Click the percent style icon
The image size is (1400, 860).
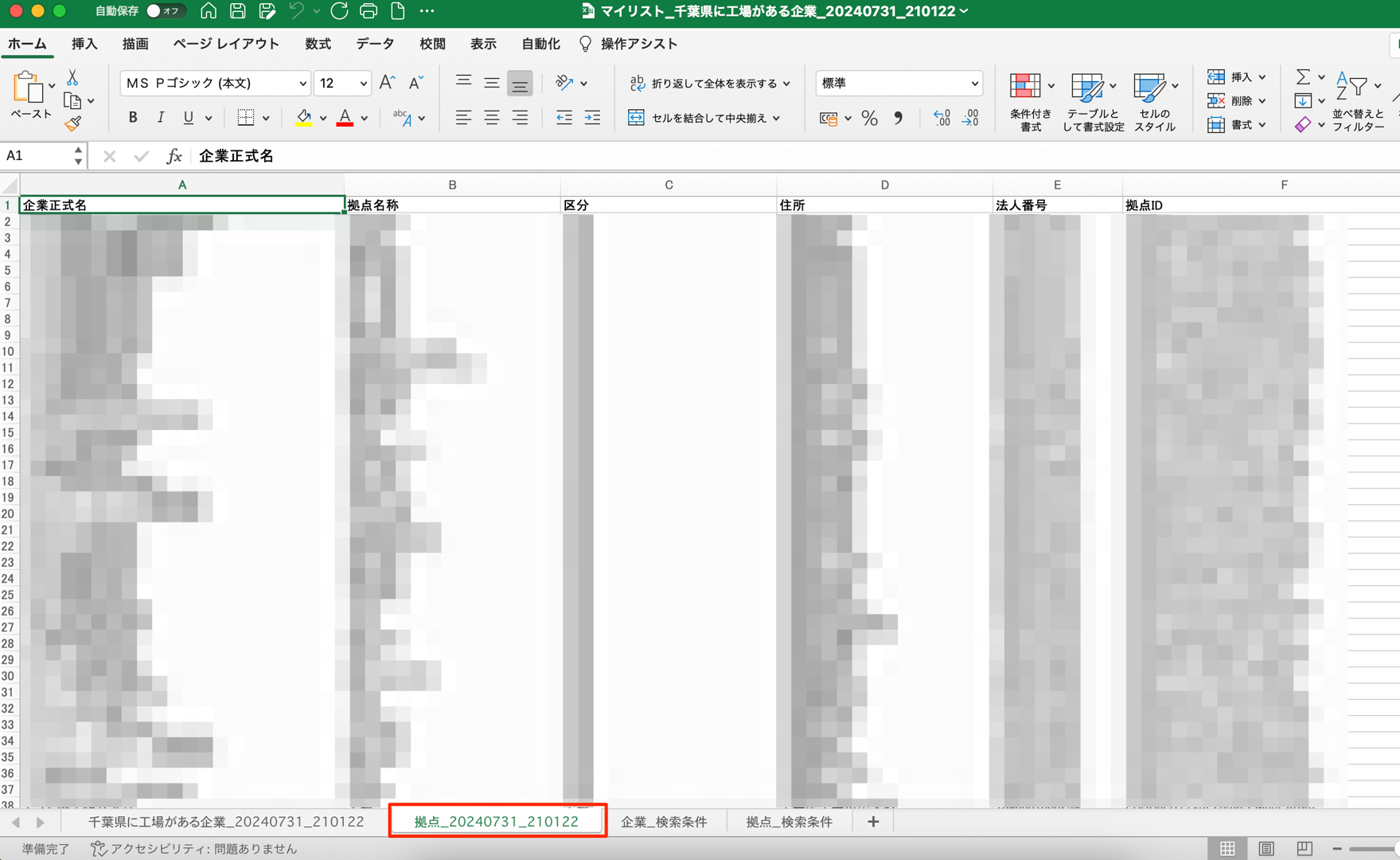(869, 119)
